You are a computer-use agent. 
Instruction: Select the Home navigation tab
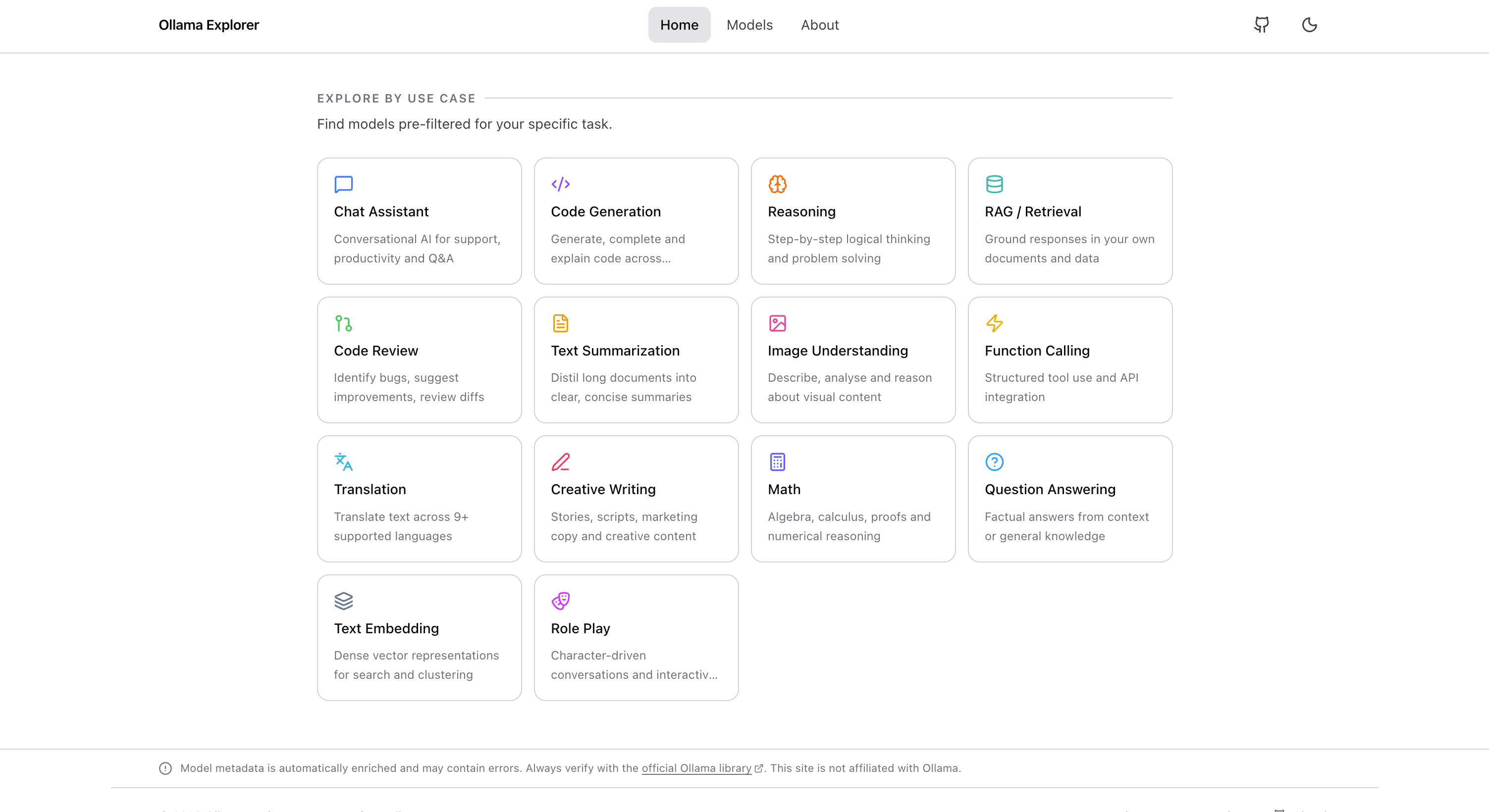[679, 25]
